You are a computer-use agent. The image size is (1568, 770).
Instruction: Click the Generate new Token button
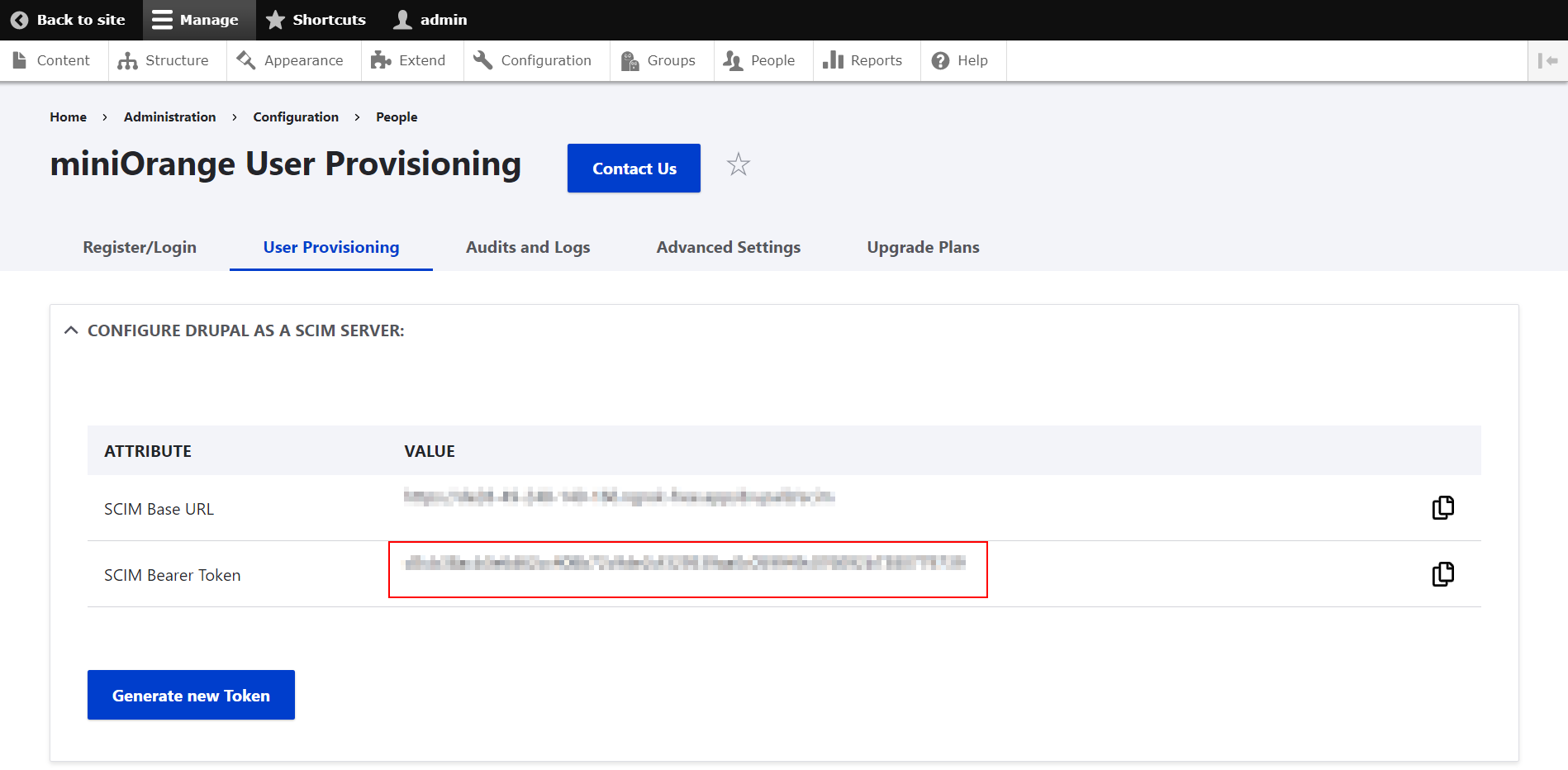[191, 695]
